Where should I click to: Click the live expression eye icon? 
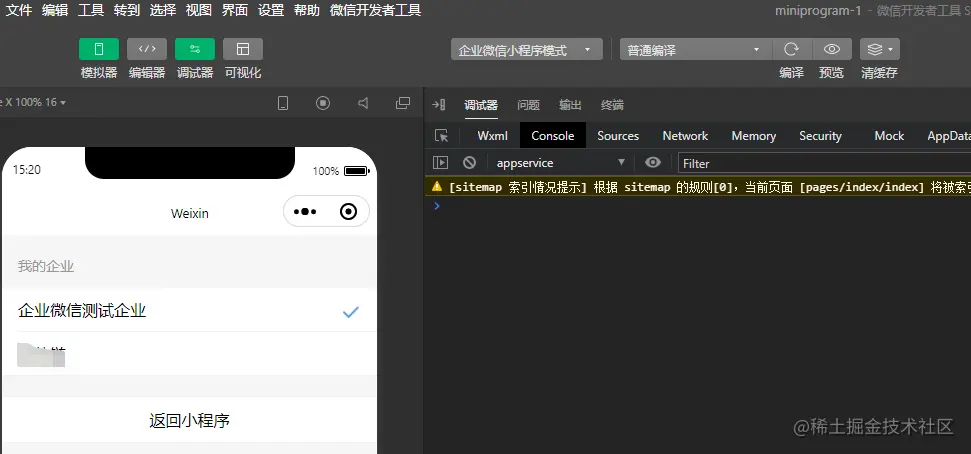(653, 163)
